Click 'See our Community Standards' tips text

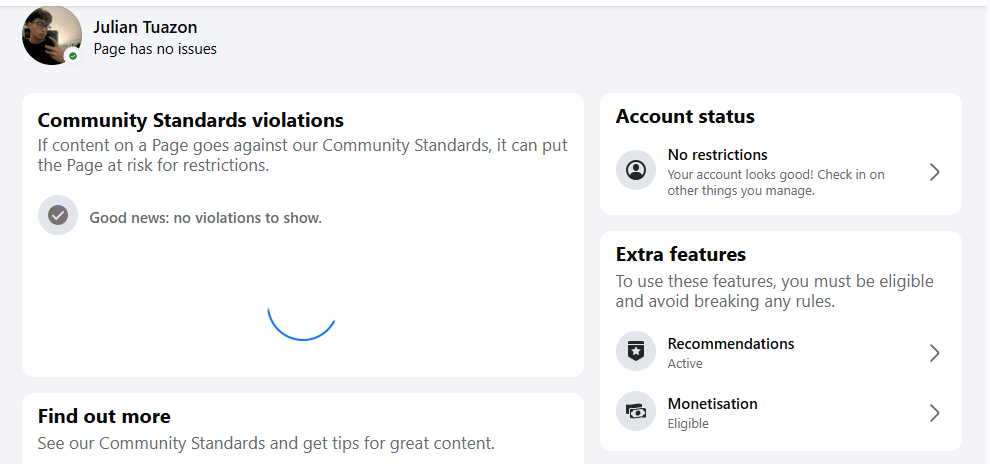(266, 443)
